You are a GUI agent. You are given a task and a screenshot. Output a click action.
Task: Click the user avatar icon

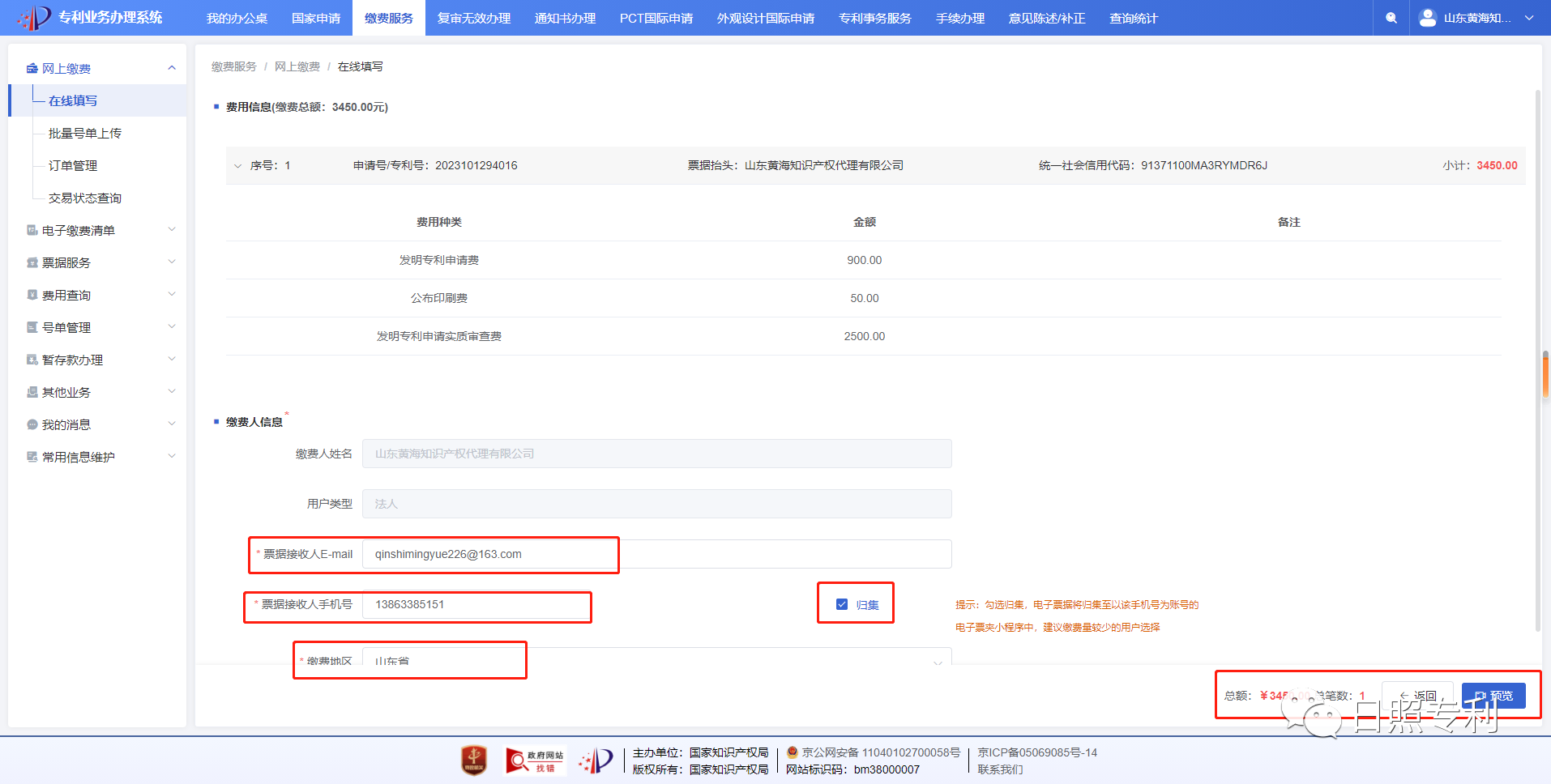[1428, 18]
